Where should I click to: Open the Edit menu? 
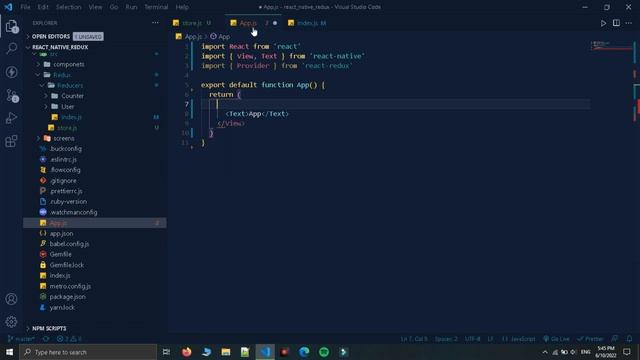click(x=43, y=7)
